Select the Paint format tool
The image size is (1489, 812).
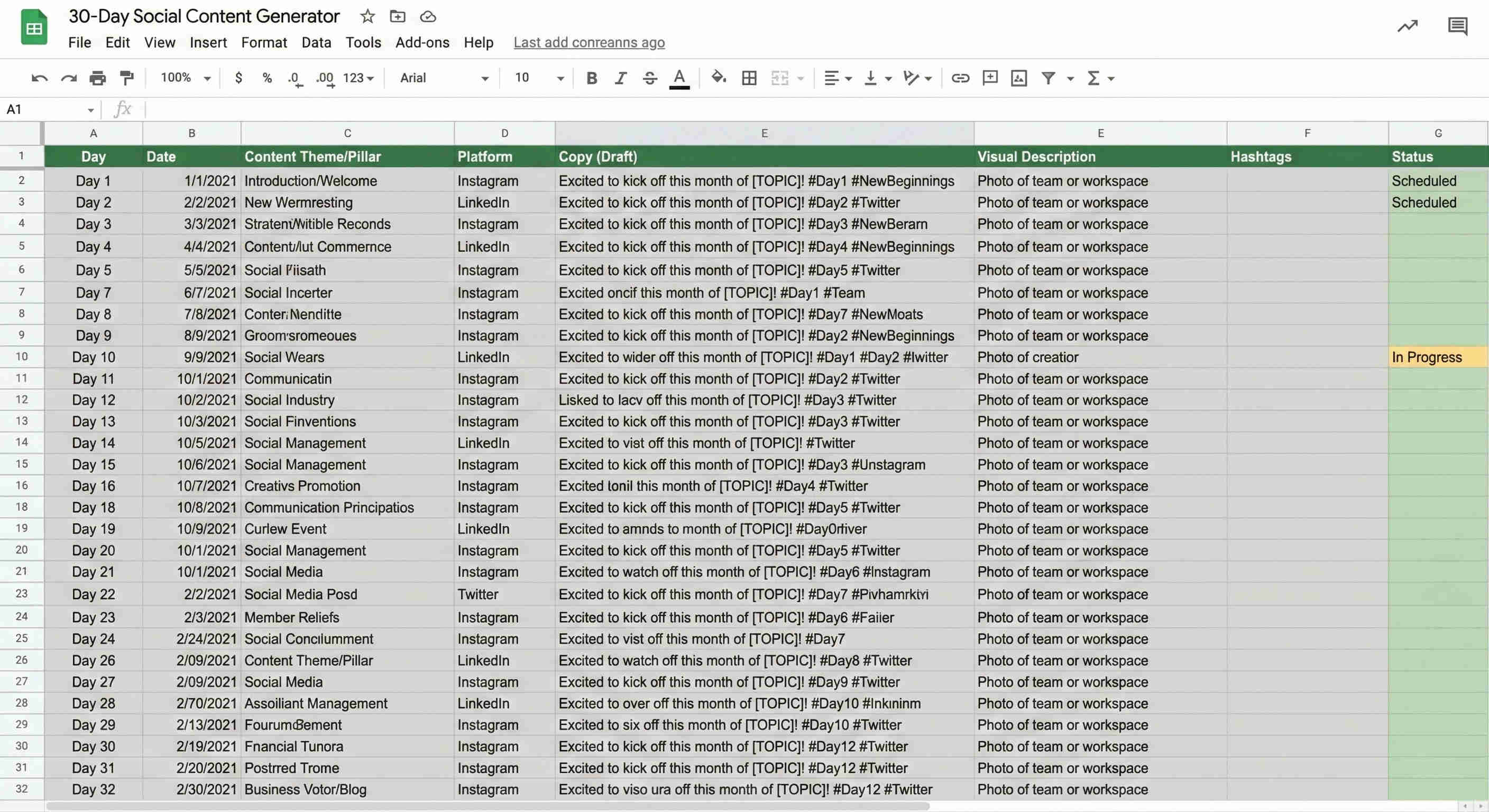click(x=126, y=78)
